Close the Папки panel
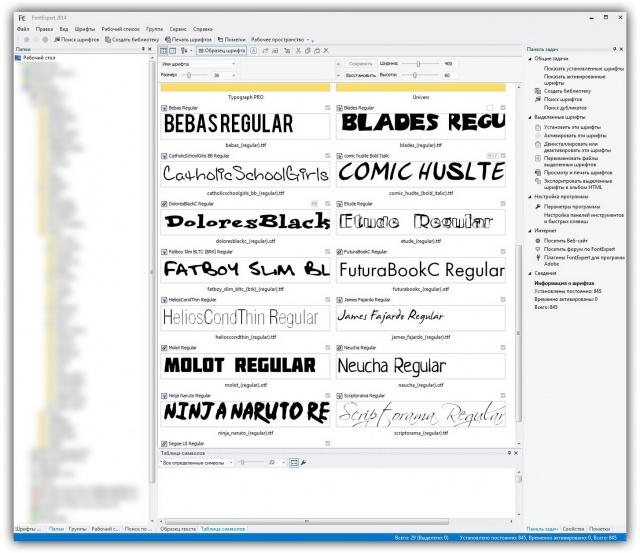This screenshot has width=640, height=553. [x=150, y=49]
